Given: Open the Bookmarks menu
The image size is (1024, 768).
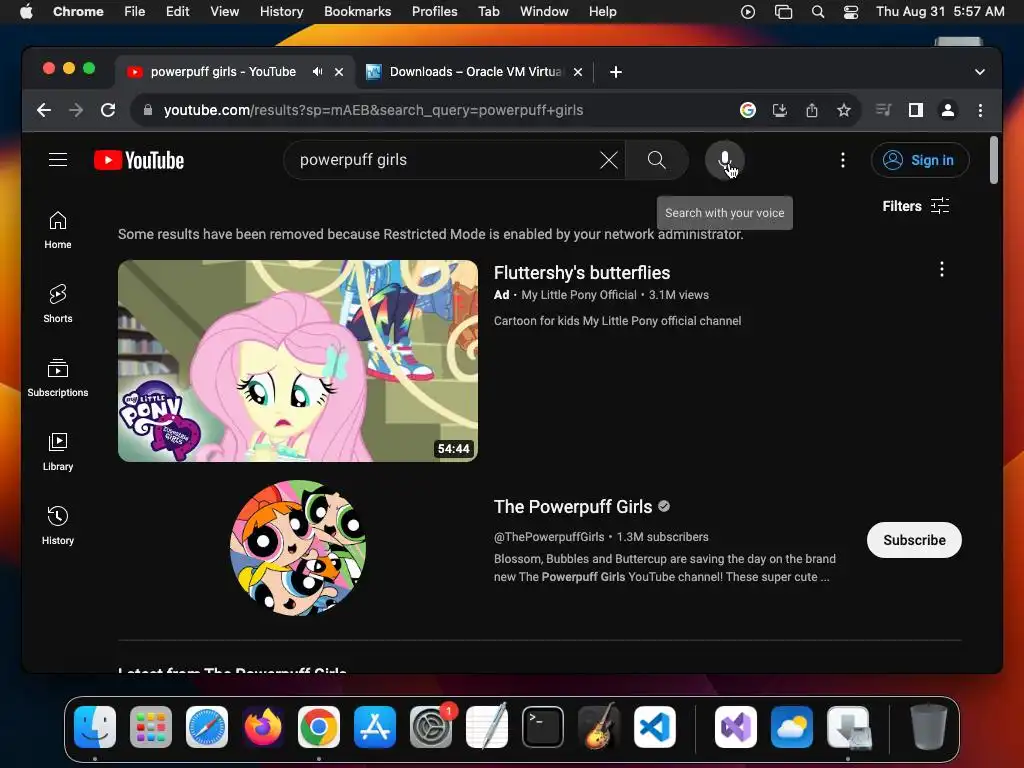Looking at the screenshot, I should [x=357, y=11].
